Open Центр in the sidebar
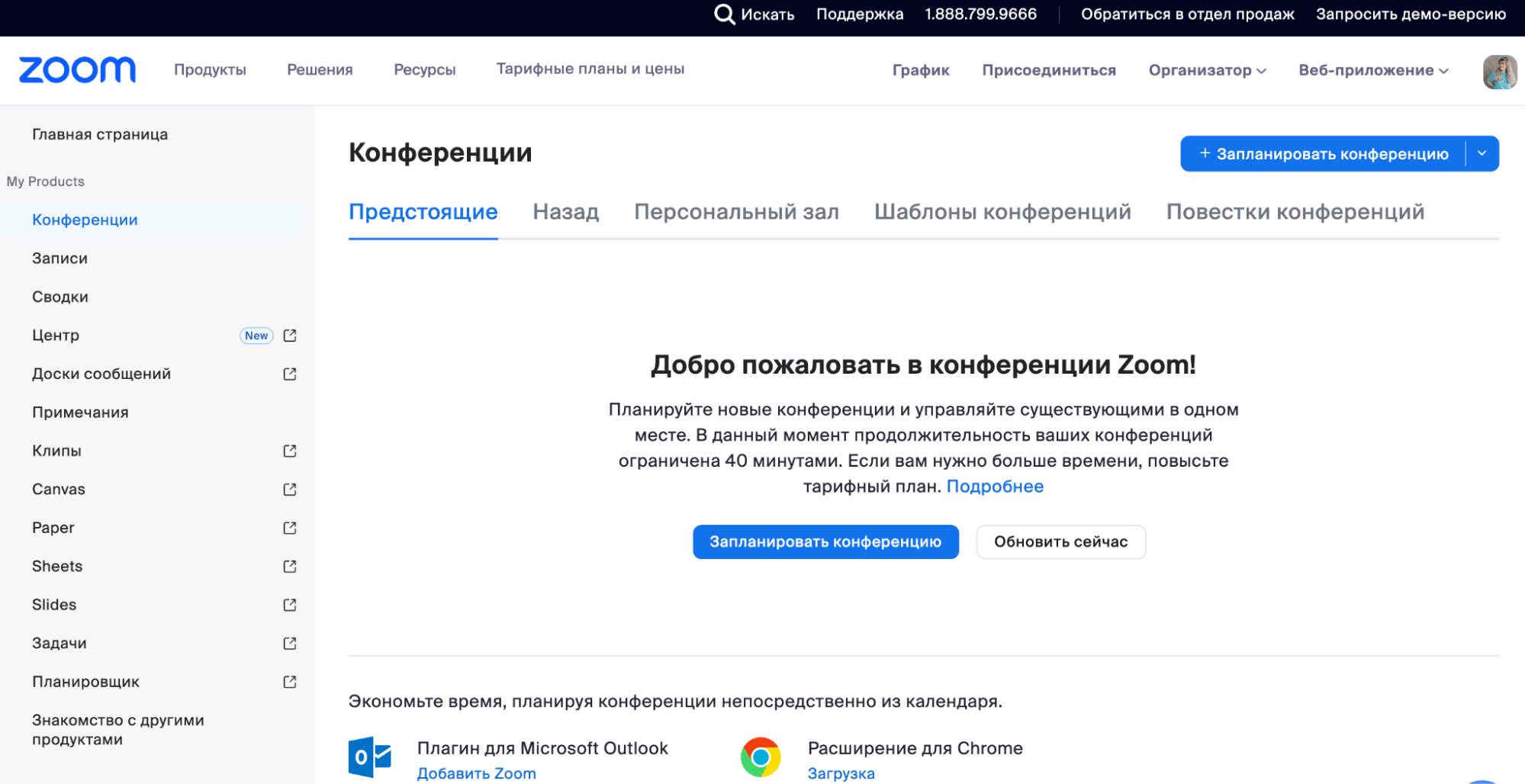This screenshot has height=784, width=1525. (x=56, y=336)
